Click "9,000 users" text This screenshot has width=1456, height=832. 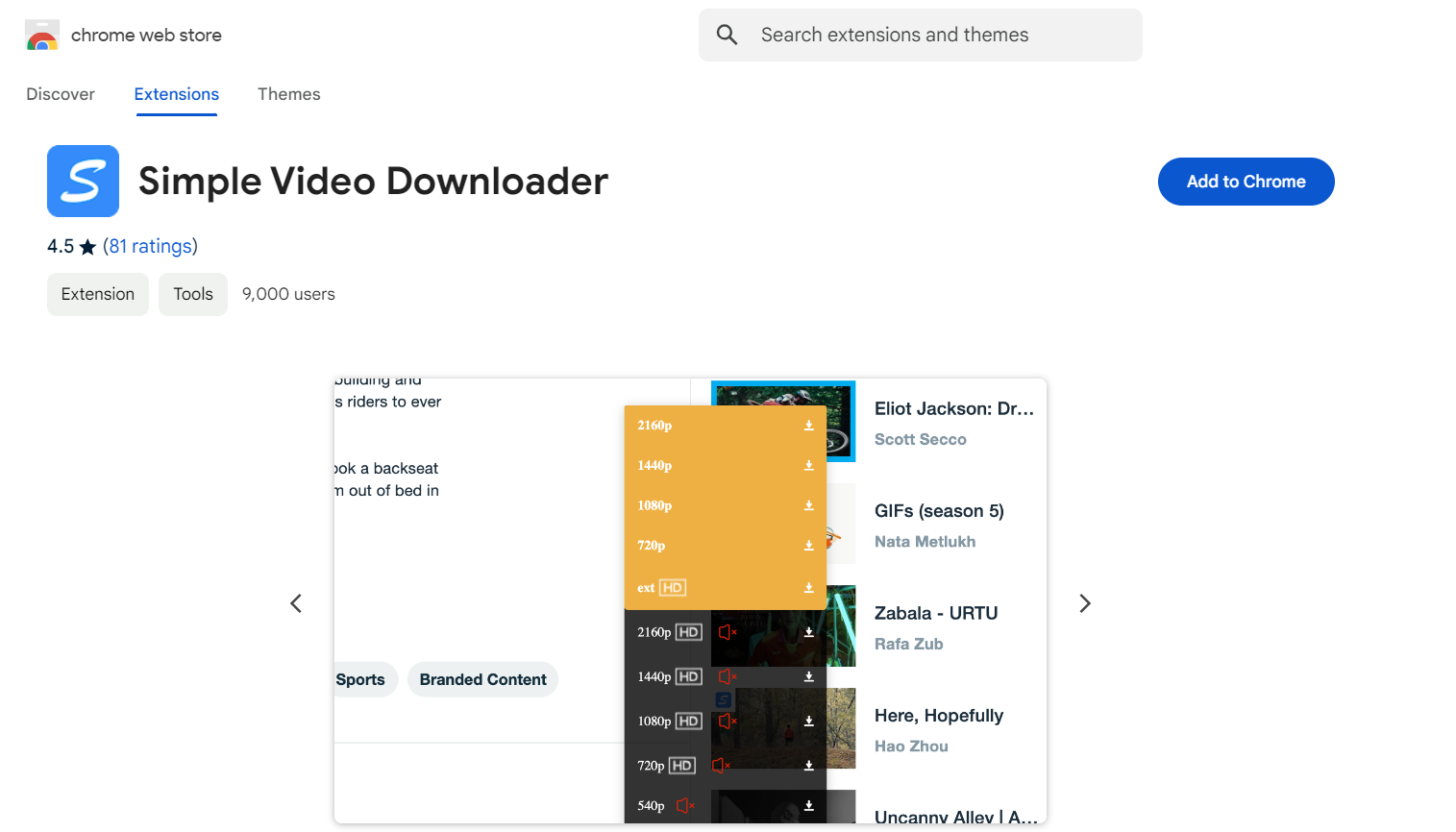coord(288,294)
